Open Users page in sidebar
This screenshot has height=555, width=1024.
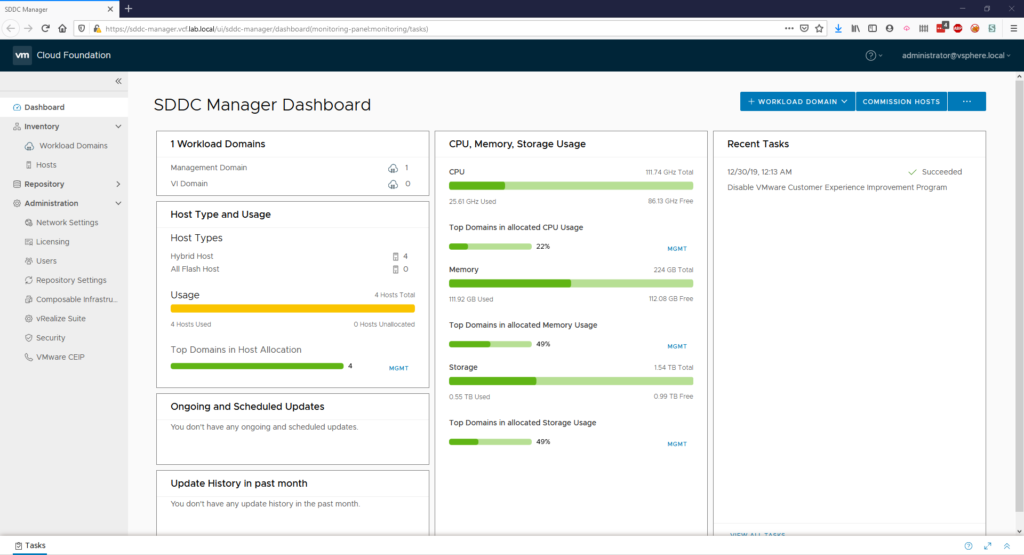46,261
